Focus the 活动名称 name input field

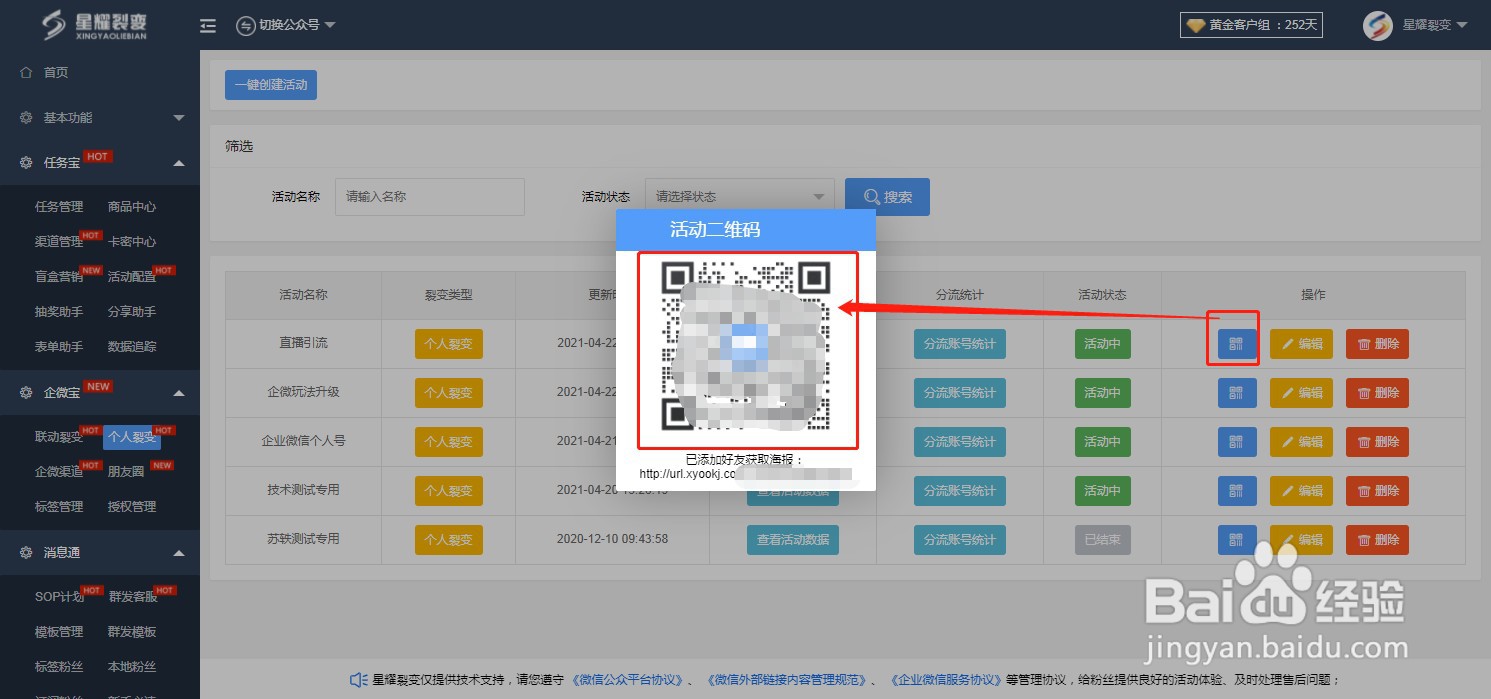[430, 197]
